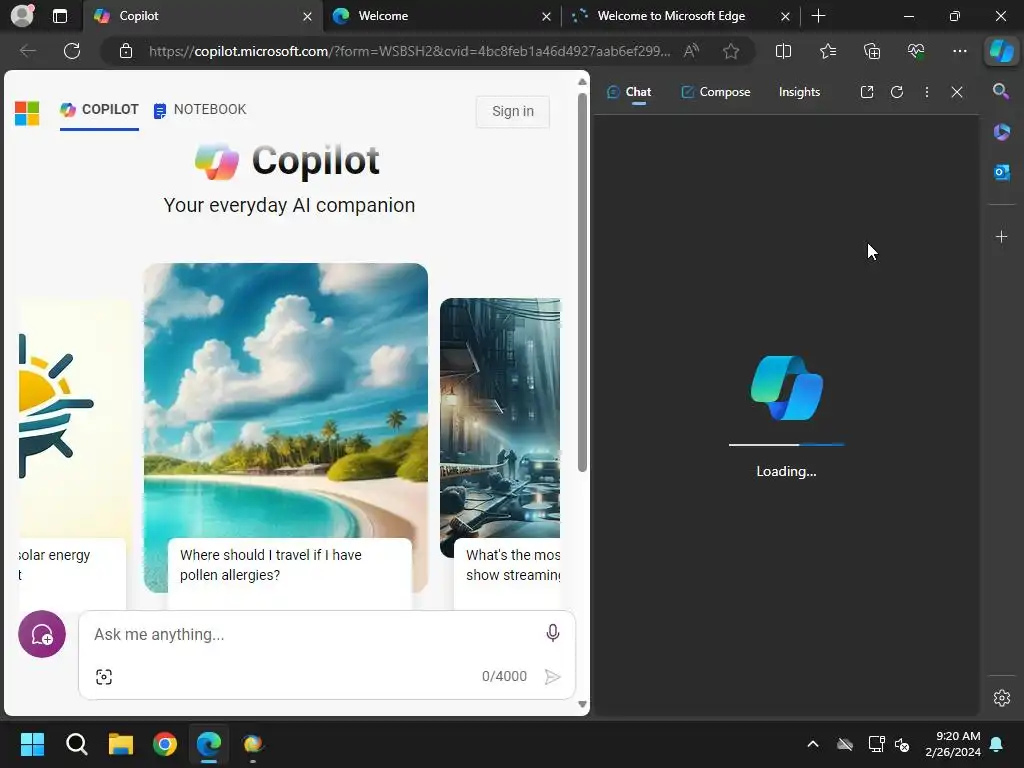This screenshot has height=768, width=1024.
Task: Launch Google Chrome from taskbar
Action: coord(165,744)
